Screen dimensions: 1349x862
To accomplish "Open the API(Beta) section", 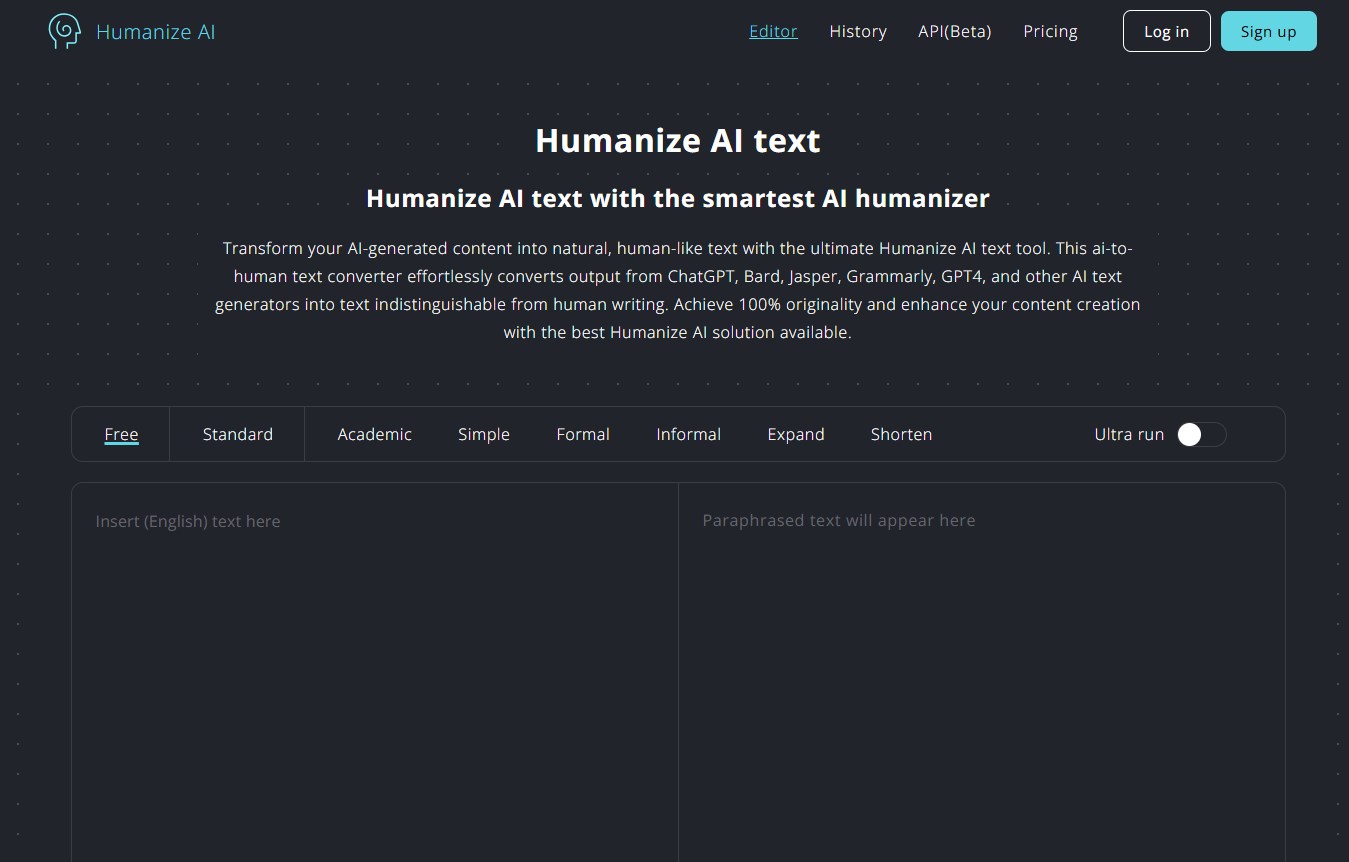I will point(953,31).
